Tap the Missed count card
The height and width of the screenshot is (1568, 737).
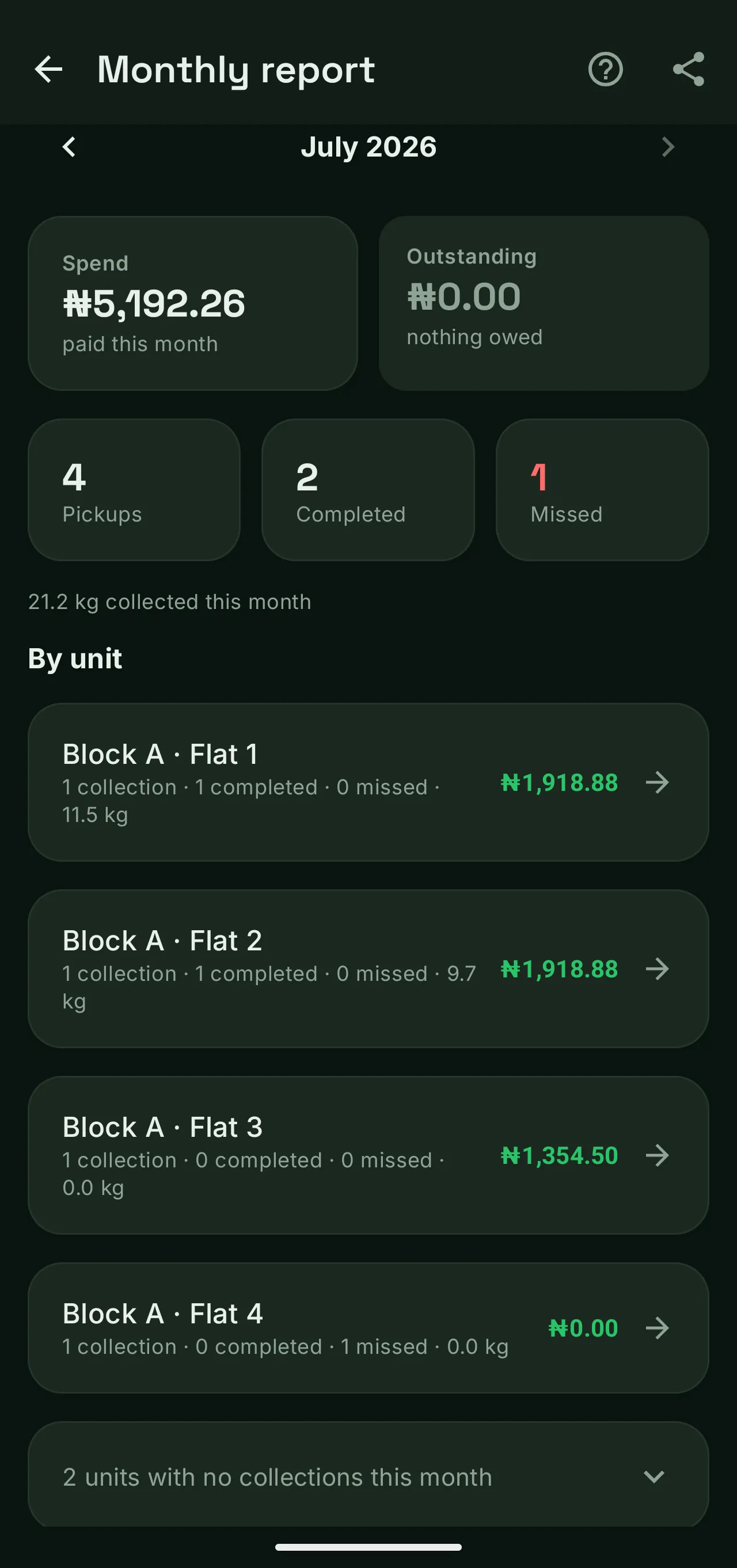602,489
